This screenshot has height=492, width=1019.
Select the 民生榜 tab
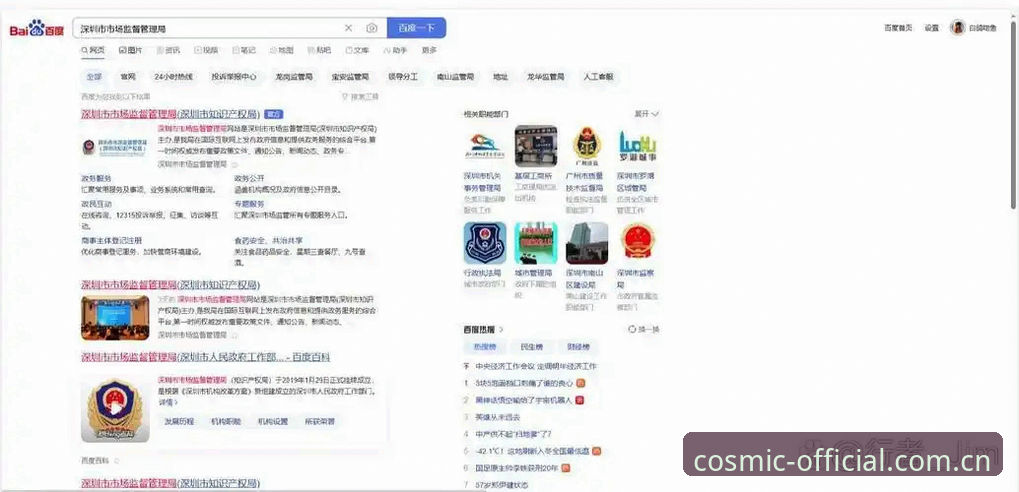pos(531,347)
